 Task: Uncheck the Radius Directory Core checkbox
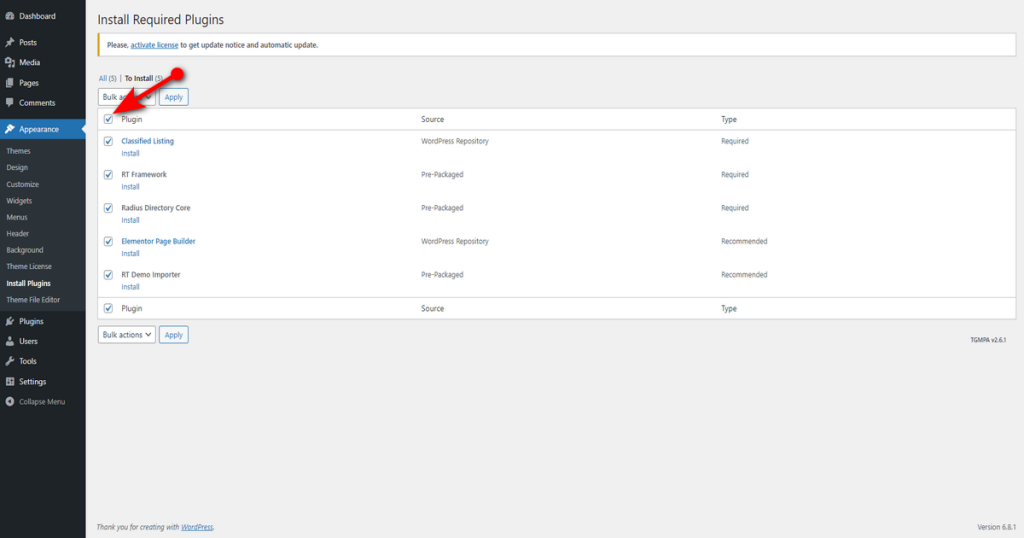[x=108, y=208]
